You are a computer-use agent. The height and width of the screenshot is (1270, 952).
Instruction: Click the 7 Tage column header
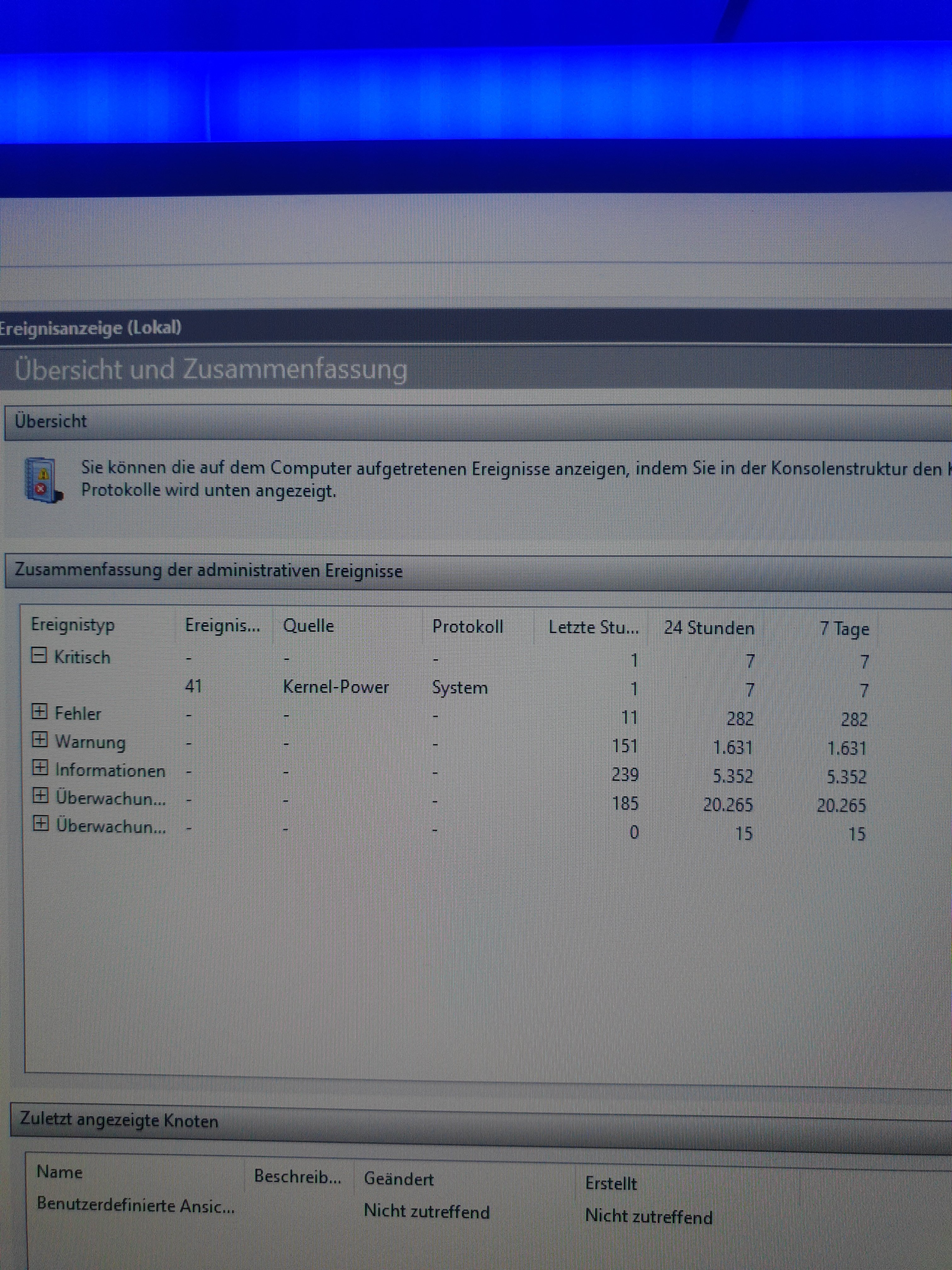(x=844, y=629)
